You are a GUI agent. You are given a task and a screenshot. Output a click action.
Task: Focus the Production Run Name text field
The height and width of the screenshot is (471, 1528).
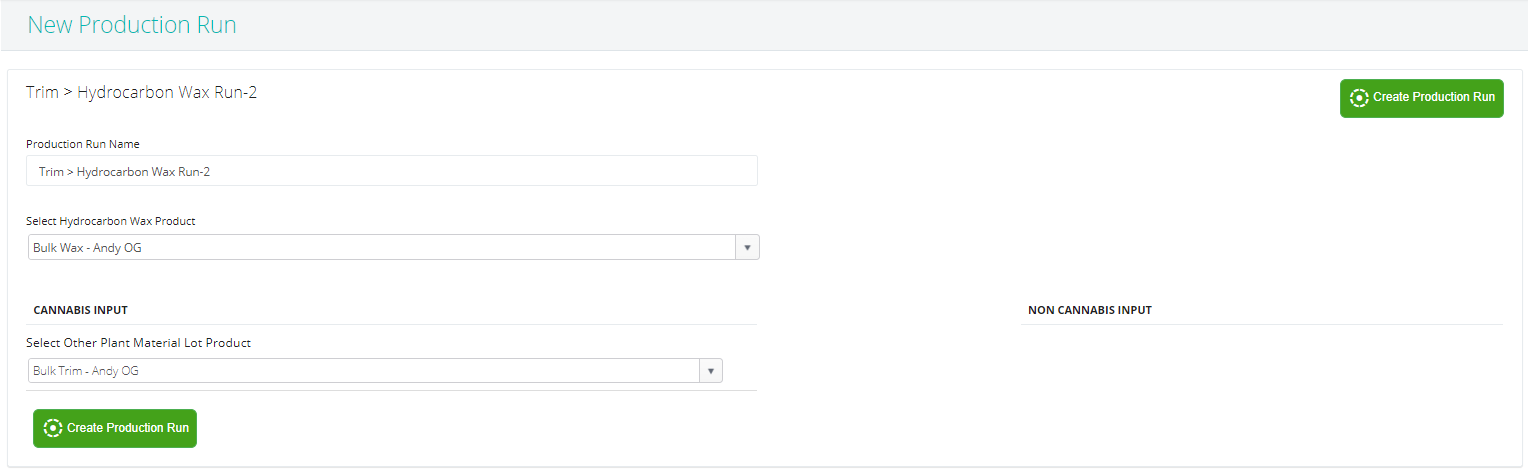click(x=391, y=171)
